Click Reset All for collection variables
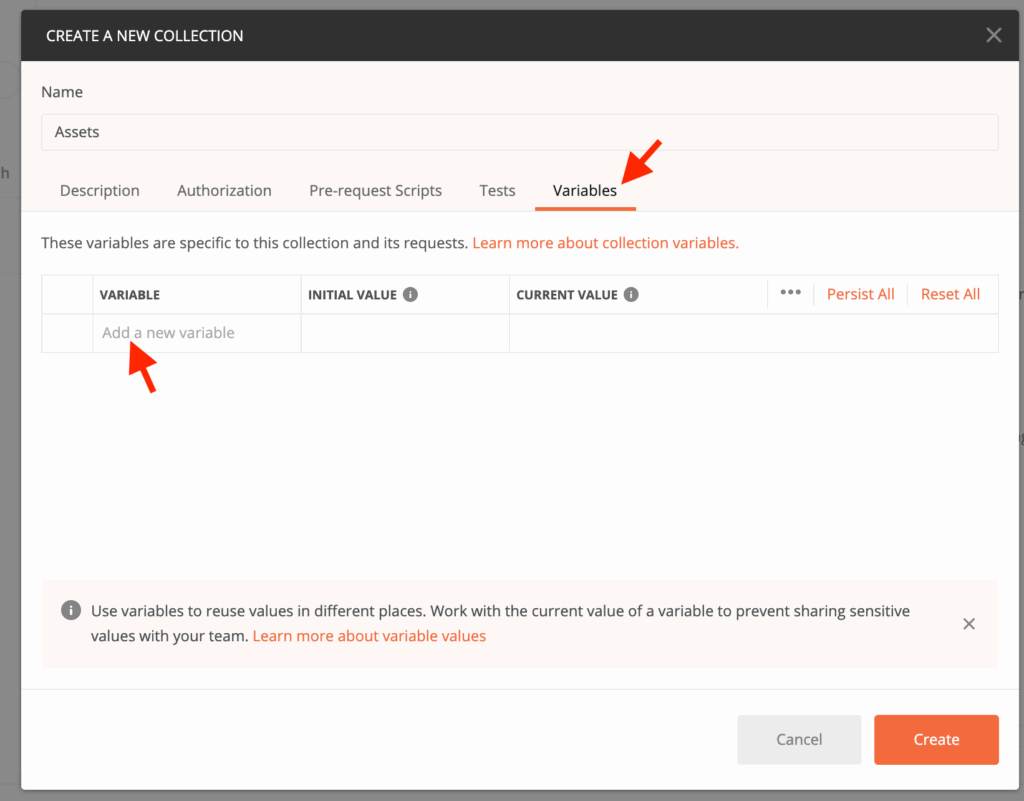Viewport: 1024px width, 801px height. pos(949,293)
